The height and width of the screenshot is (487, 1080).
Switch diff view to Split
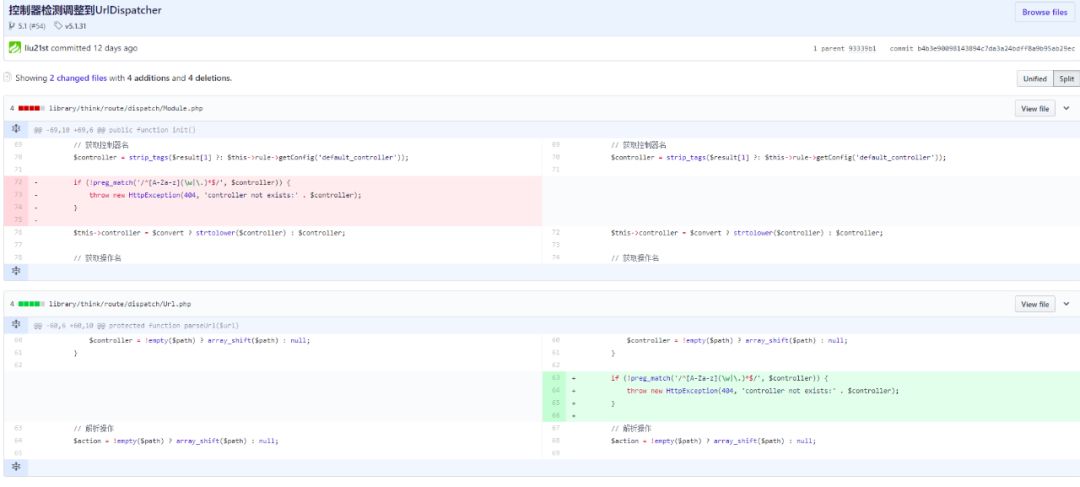click(x=1066, y=79)
